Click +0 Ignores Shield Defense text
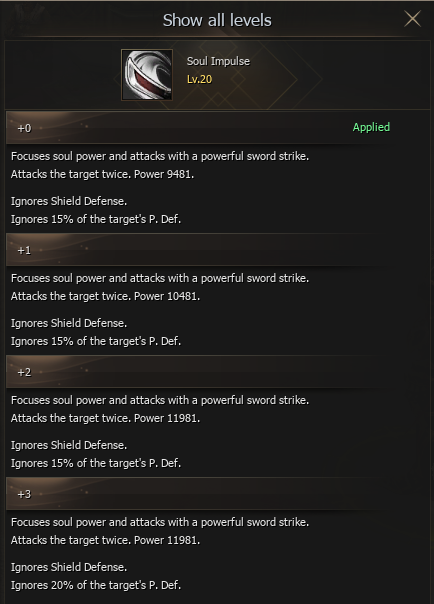 [69, 201]
